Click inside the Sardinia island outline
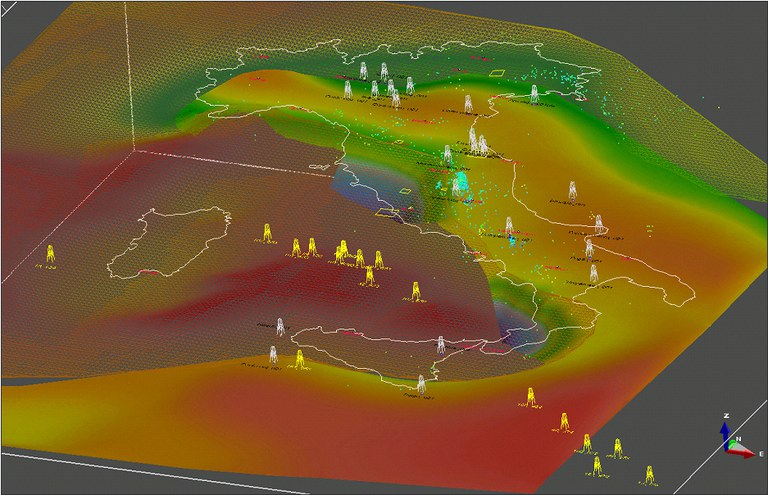Screen dimensions: 768x495 (x=170, y=242)
